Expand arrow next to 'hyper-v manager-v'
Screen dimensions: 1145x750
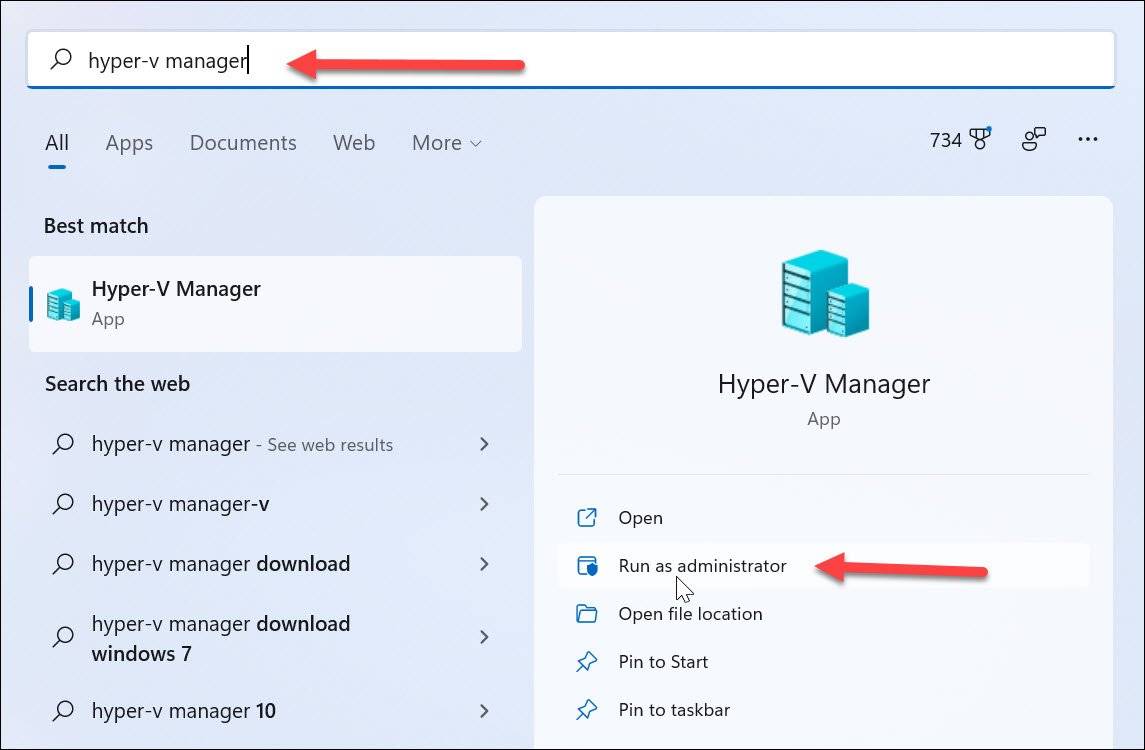483,504
